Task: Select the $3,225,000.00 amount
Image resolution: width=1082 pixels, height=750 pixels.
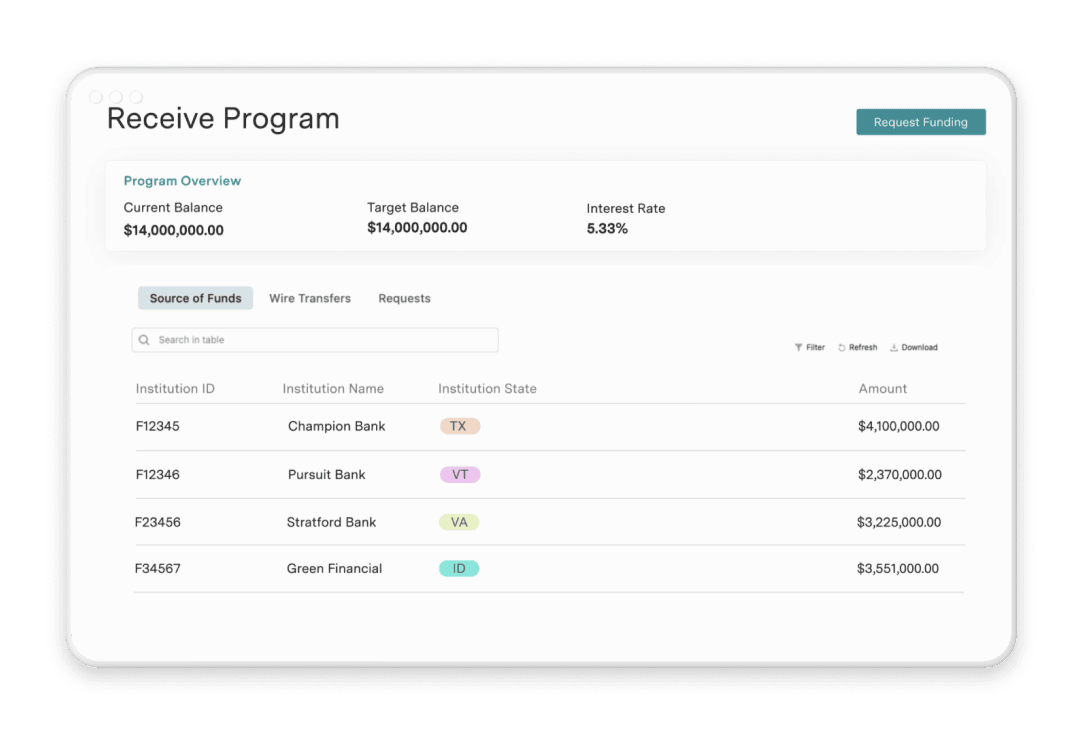Action: click(x=898, y=522)
